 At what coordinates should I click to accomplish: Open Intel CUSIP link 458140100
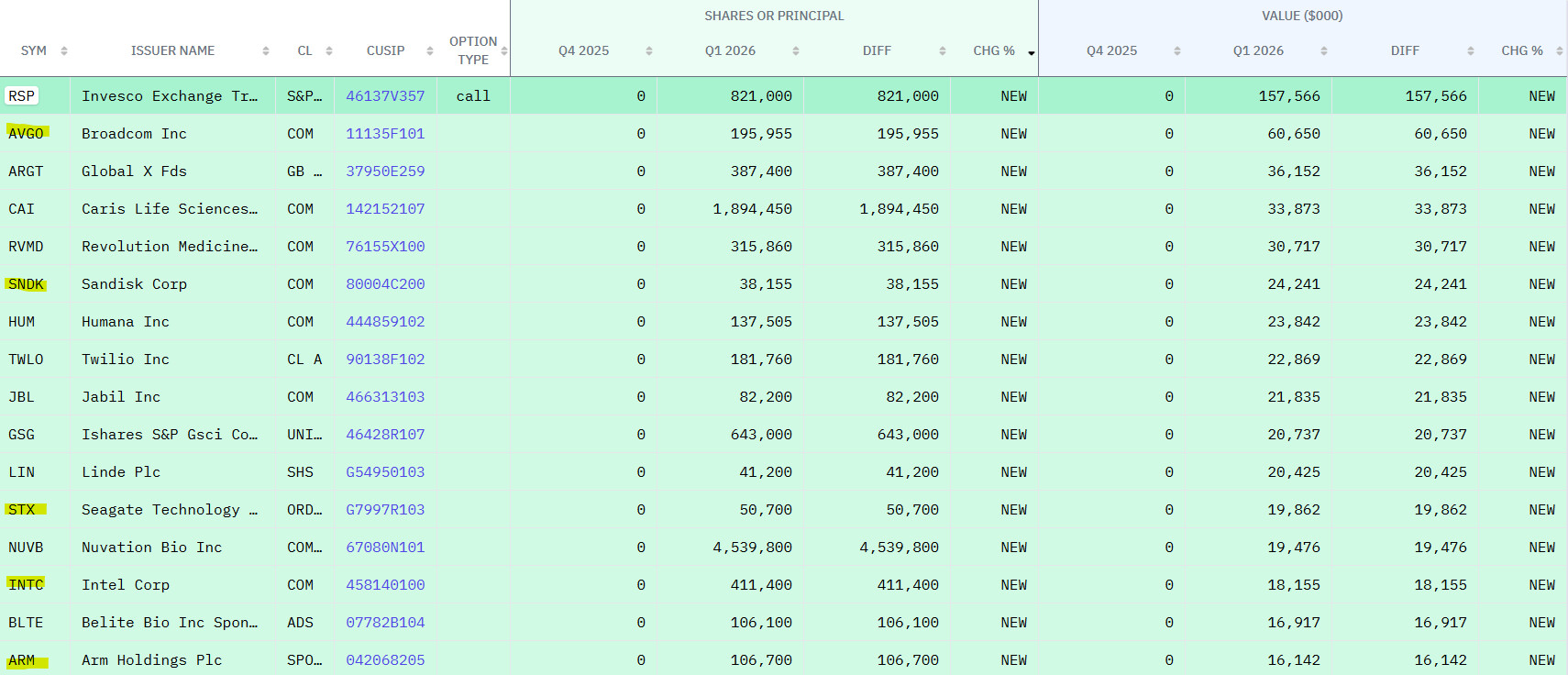385,585
